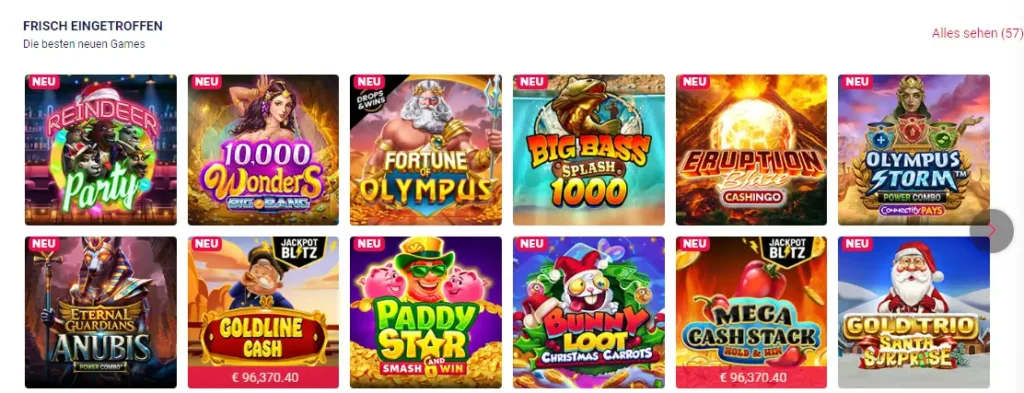Select Paddy Star Smash and Win

click(426, 312)
